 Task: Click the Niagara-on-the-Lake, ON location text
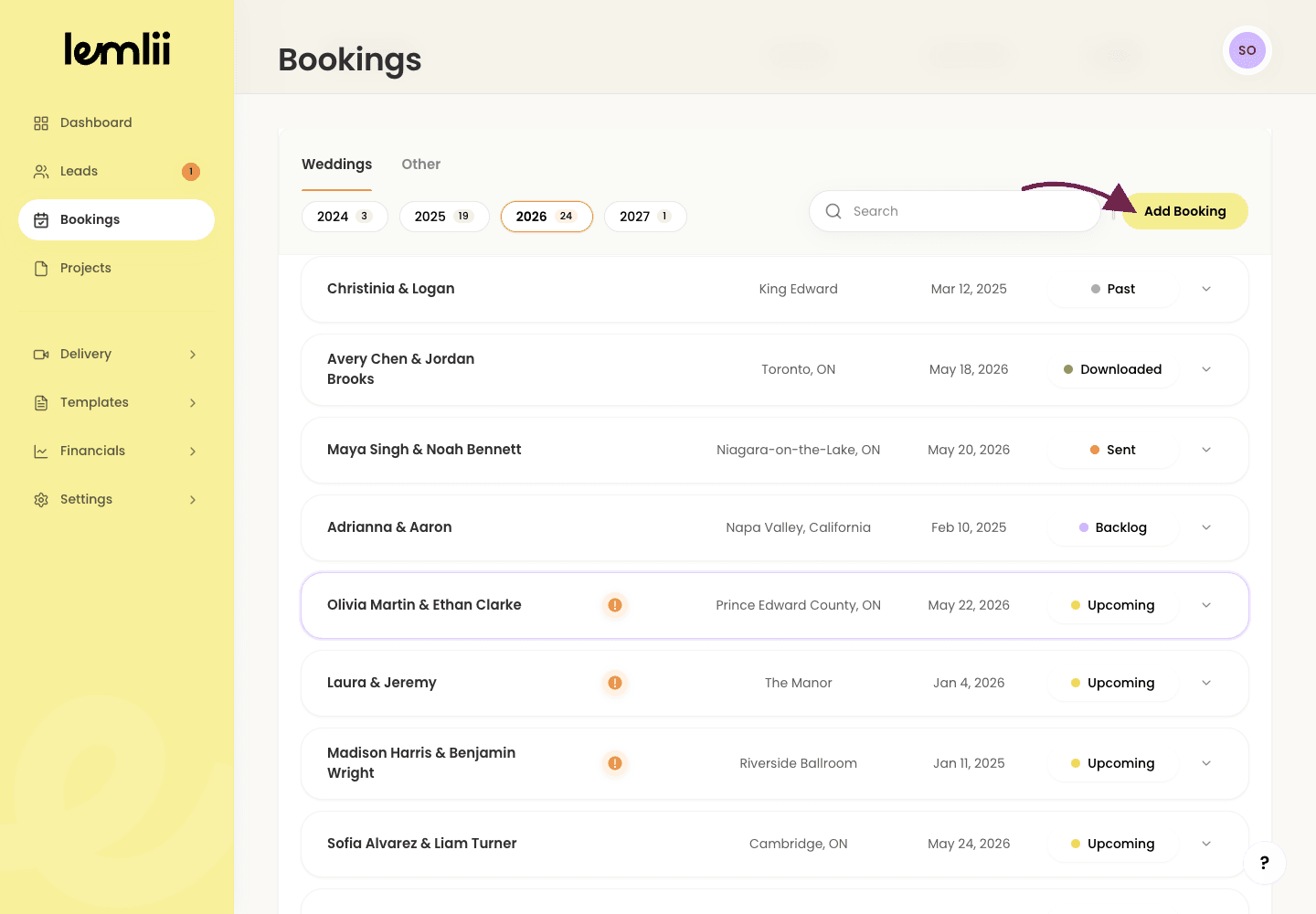(799, 450)
